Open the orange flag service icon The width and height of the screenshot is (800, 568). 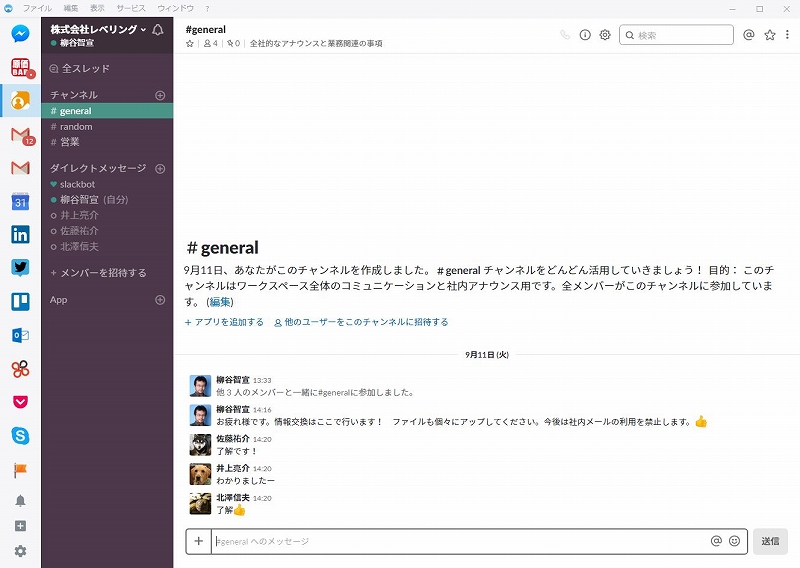pyautogui.click(x=20, y=470)
